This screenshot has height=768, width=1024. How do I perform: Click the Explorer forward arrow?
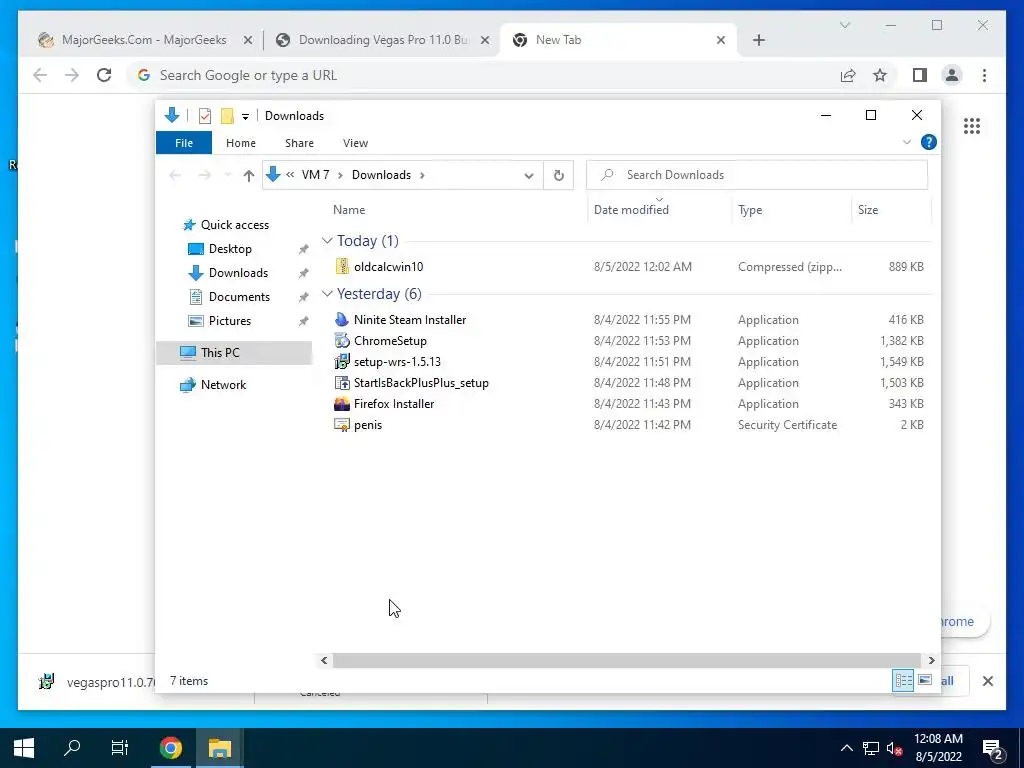204,175
